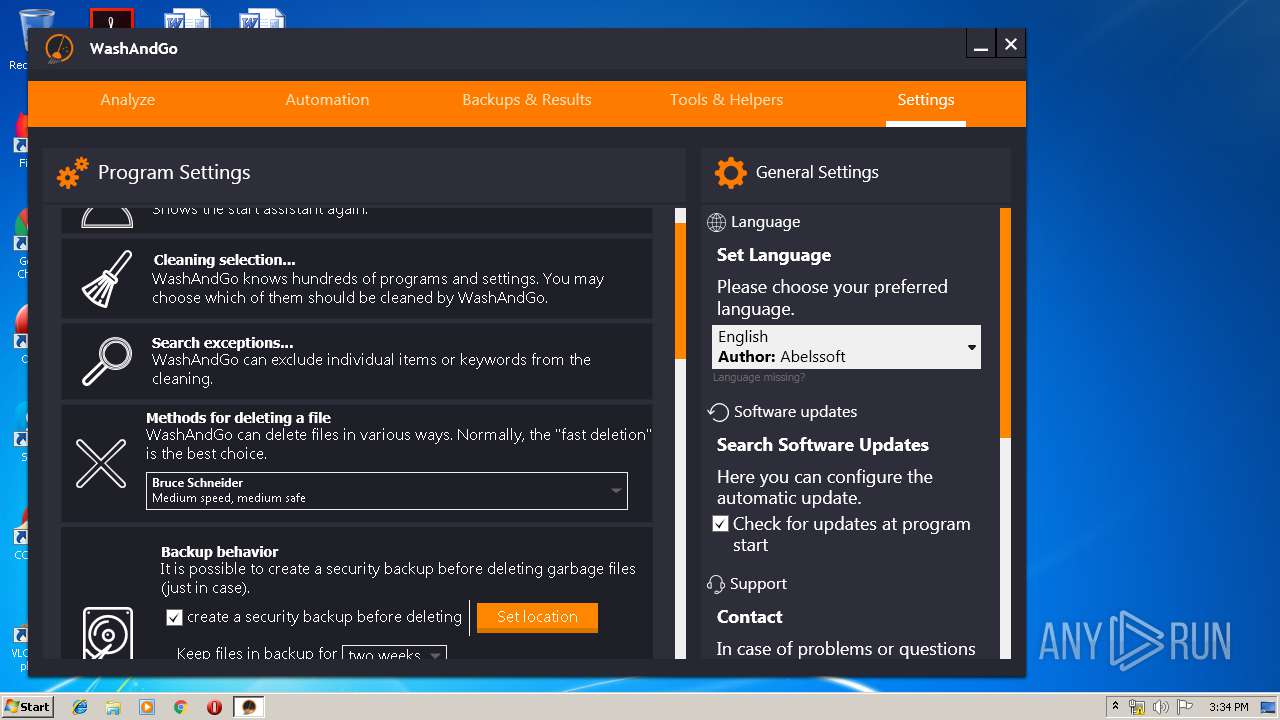
Task: Open the Backups & Results tab
Action: (527, 100)
